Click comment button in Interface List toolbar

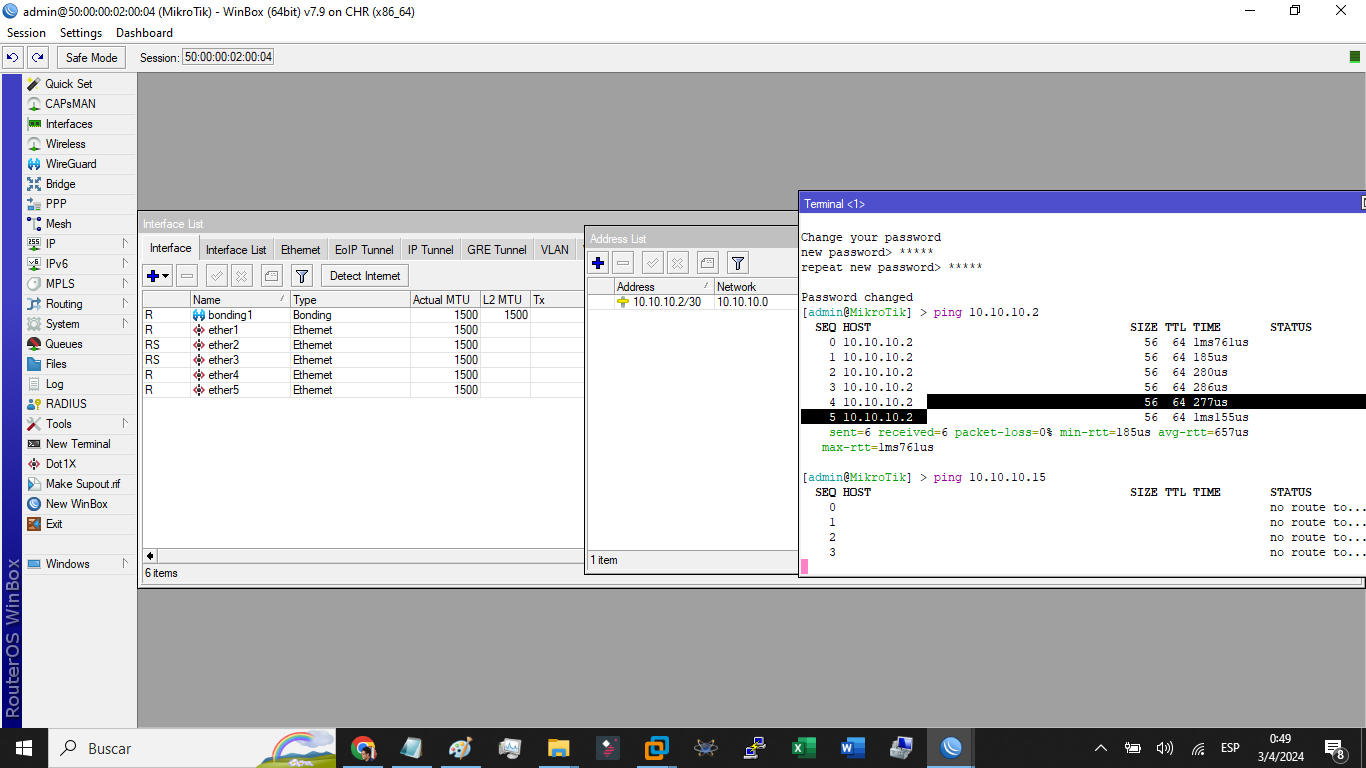[x=271, y=276]
